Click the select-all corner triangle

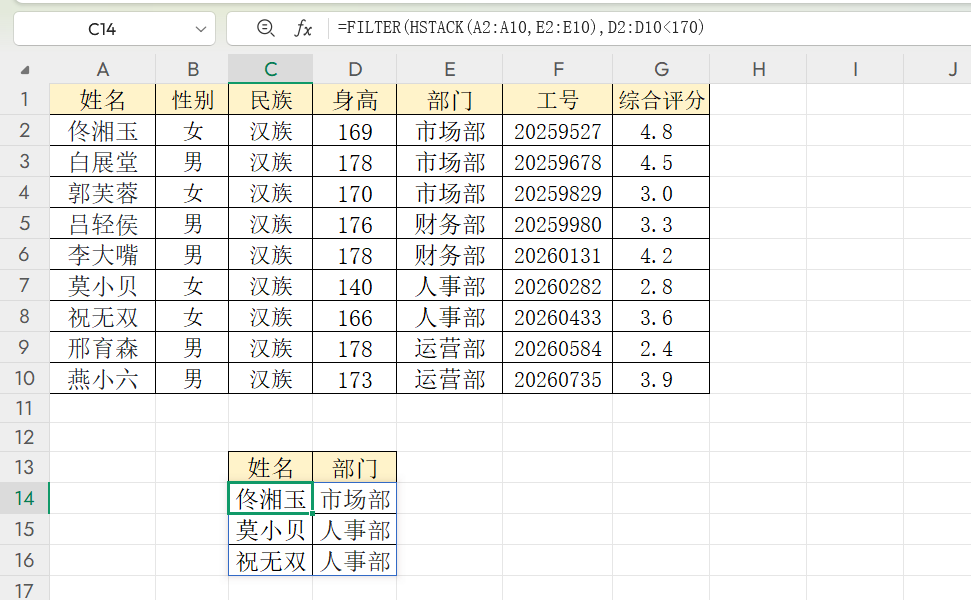(25, 70)
